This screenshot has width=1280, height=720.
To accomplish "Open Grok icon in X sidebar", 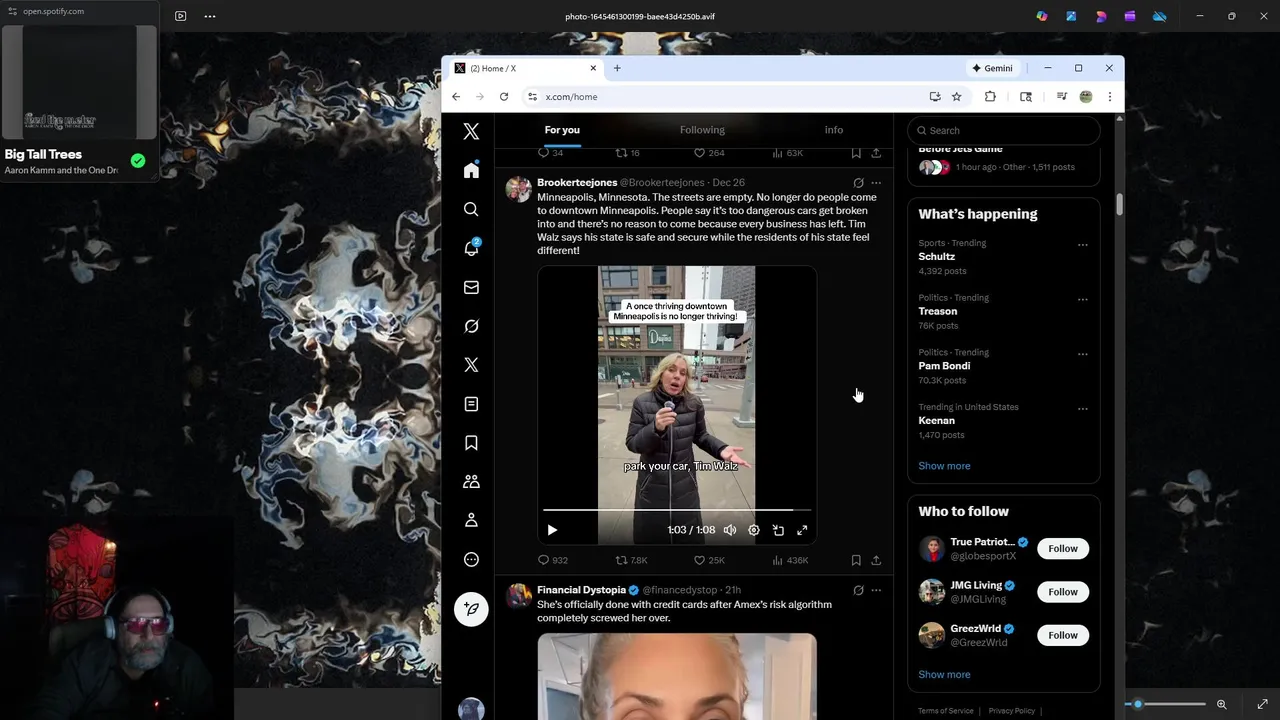I will click(471, 326).
